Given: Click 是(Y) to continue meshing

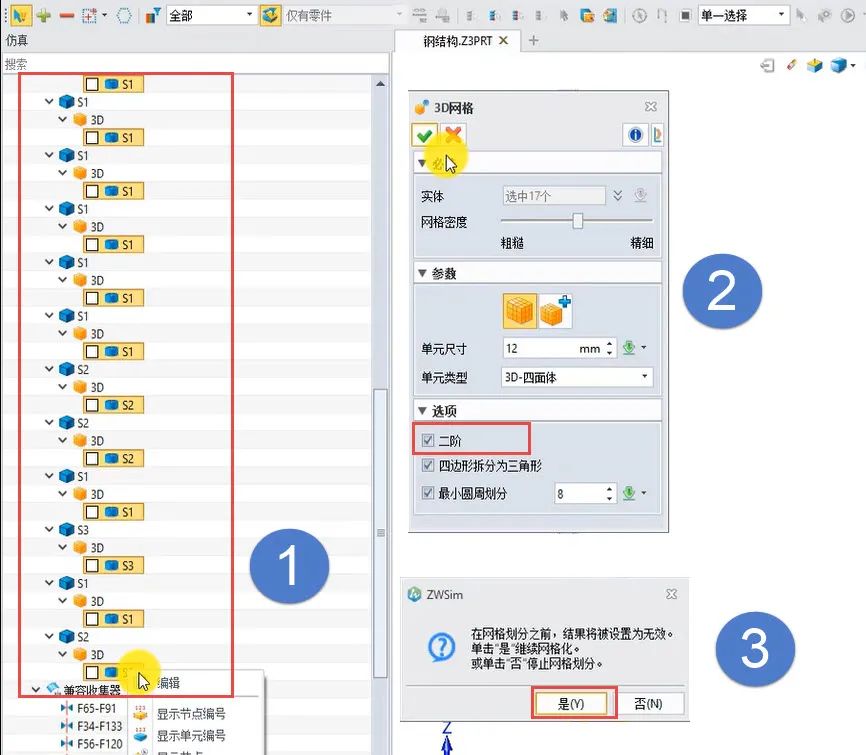Looking at the screenshot, I should pyautogui.click(x=572, y=704).
